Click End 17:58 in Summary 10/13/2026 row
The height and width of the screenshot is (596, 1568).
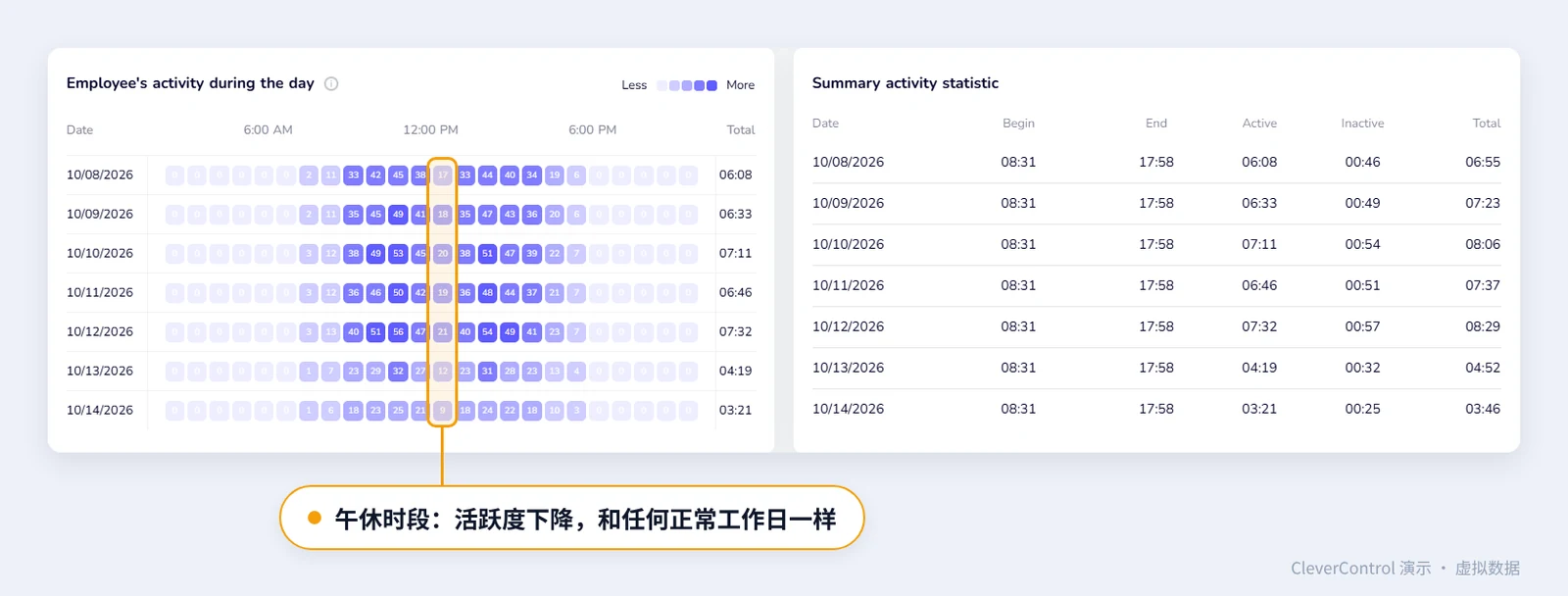[x=1156, y=369]
